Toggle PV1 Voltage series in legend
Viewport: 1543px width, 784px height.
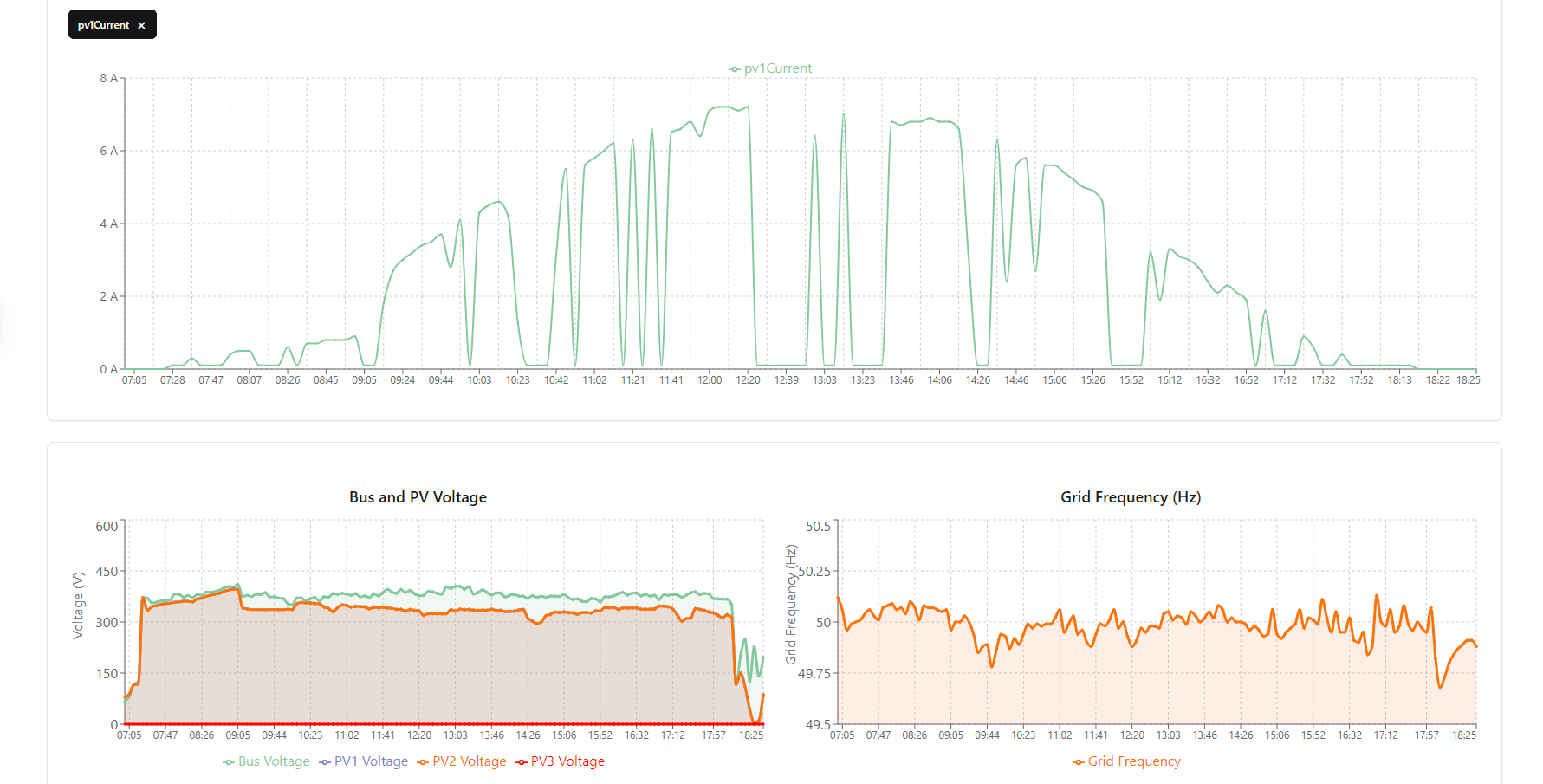[x=364, y=761]
